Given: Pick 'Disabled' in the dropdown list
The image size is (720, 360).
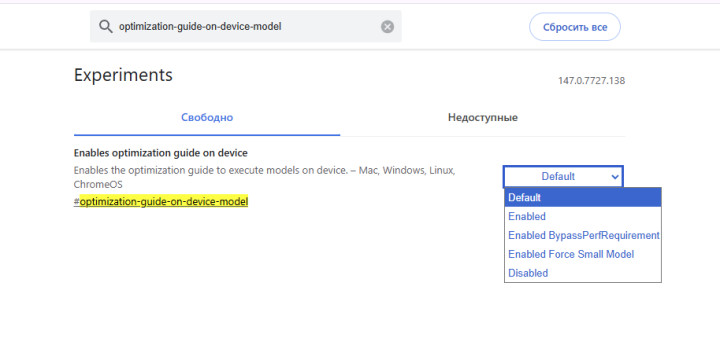Looking at the screenshot, I should pos(583,273).
